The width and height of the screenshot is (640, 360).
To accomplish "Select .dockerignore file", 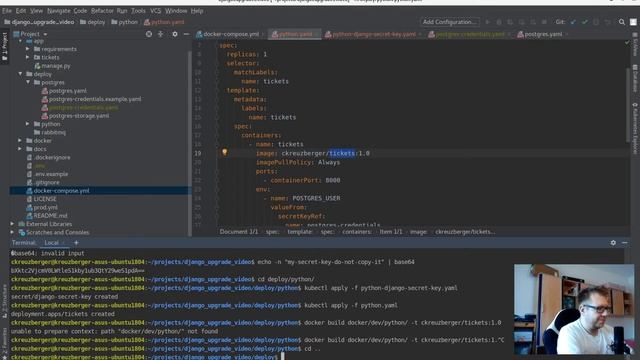I will pyautogui.click(x=49, y=157).
